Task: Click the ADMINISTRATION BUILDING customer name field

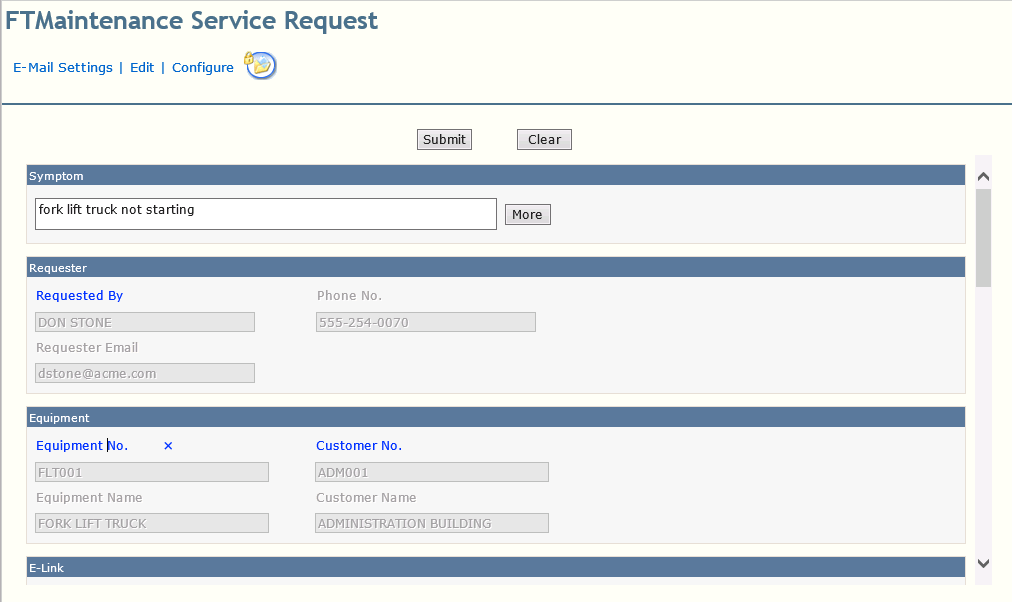Action: tap(432, 523)
